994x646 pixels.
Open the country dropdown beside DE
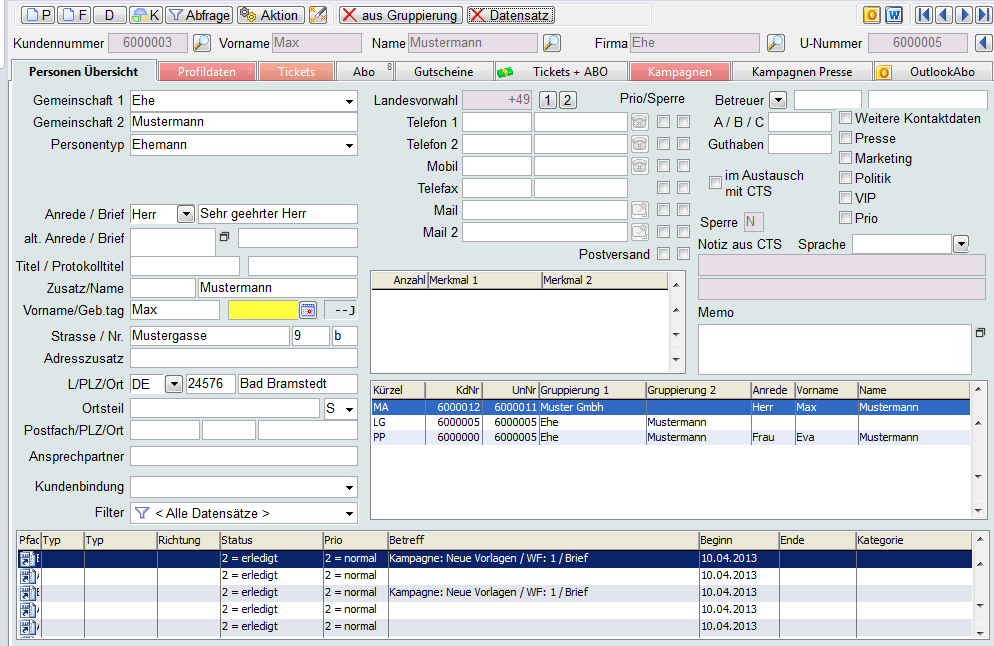pos(174,384)
